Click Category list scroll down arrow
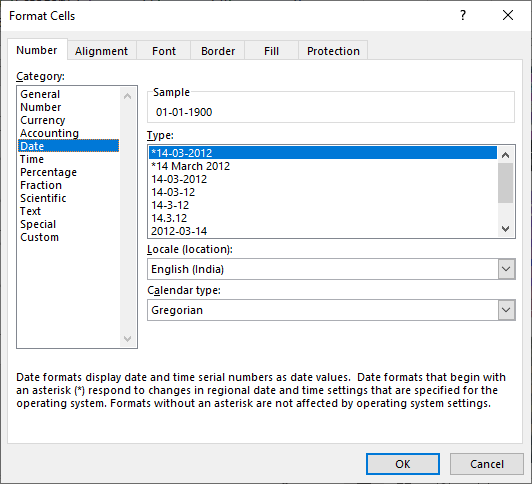This screenshot has height=484, width=532. [128, 338]
